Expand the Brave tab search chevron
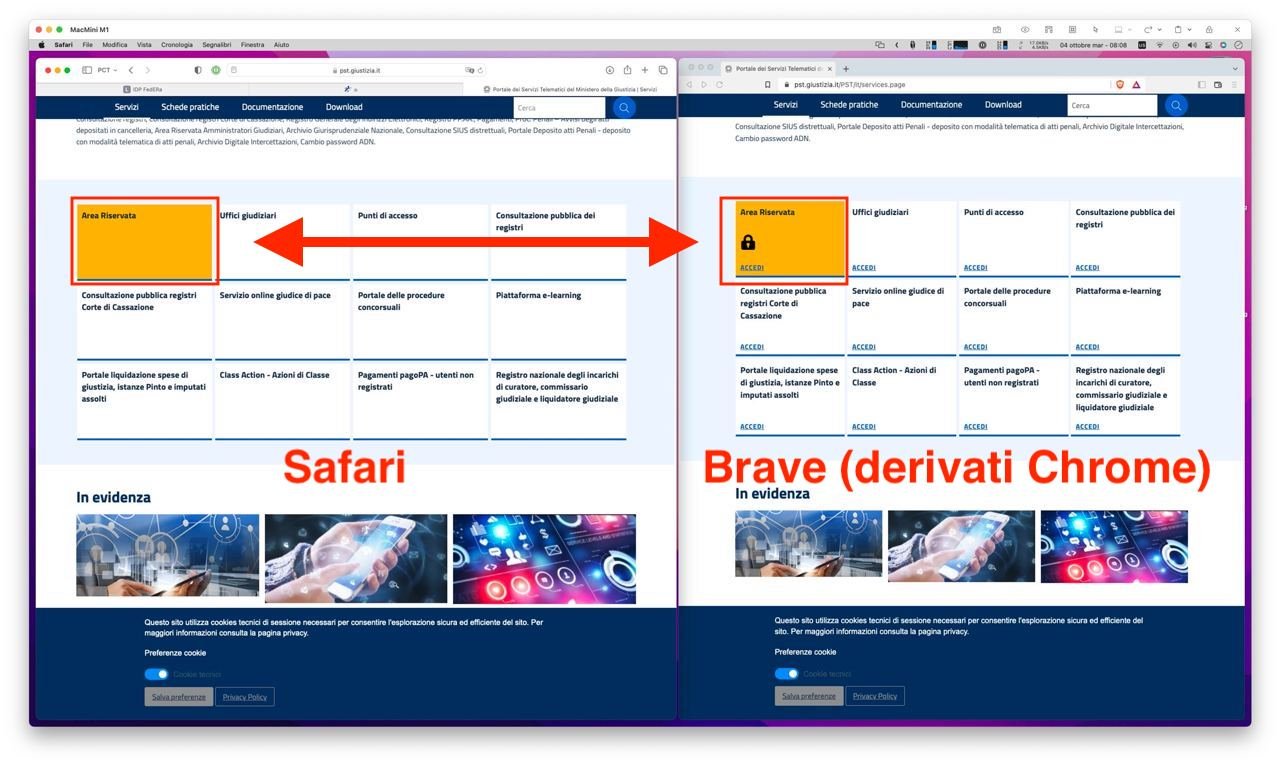This screenshot has height=765, width=1280. (x=1235, y=68)
